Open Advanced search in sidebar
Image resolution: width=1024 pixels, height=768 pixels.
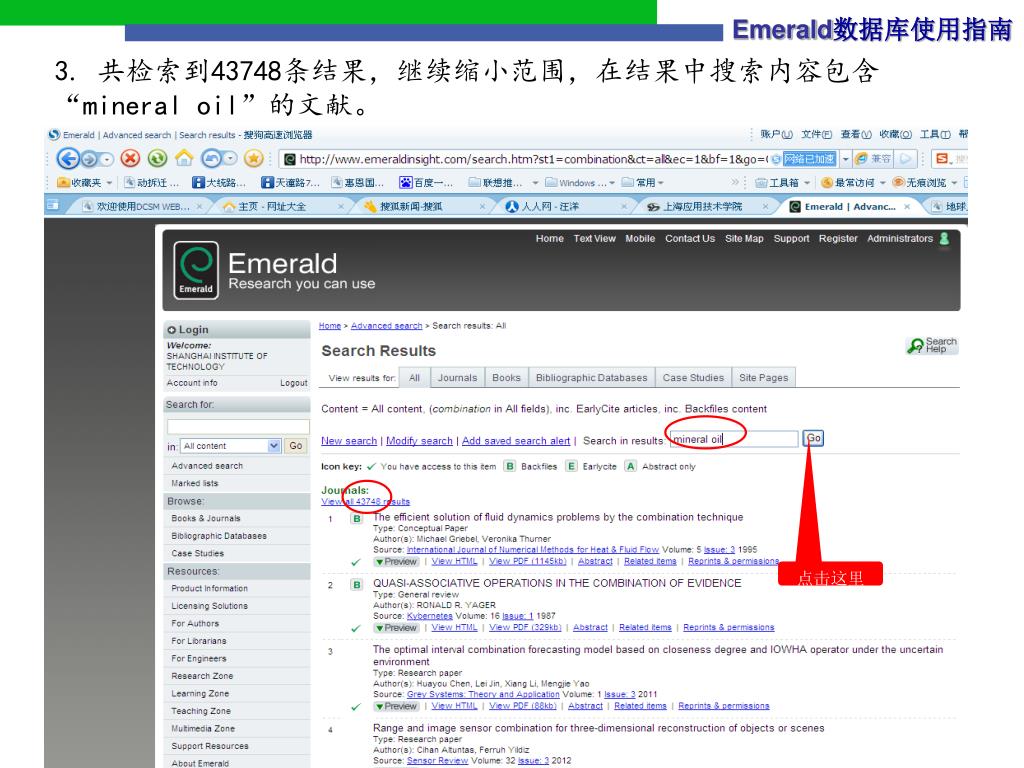pyautogui.click(x=207, y=466)
